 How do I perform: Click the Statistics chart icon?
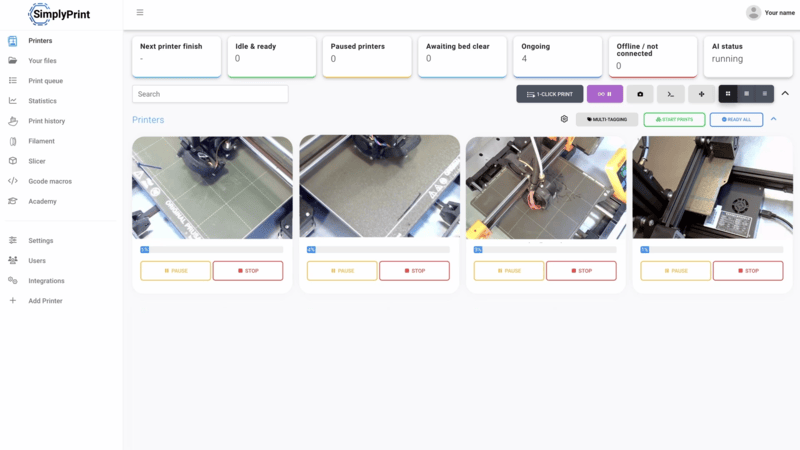click(x=13, y=101)
